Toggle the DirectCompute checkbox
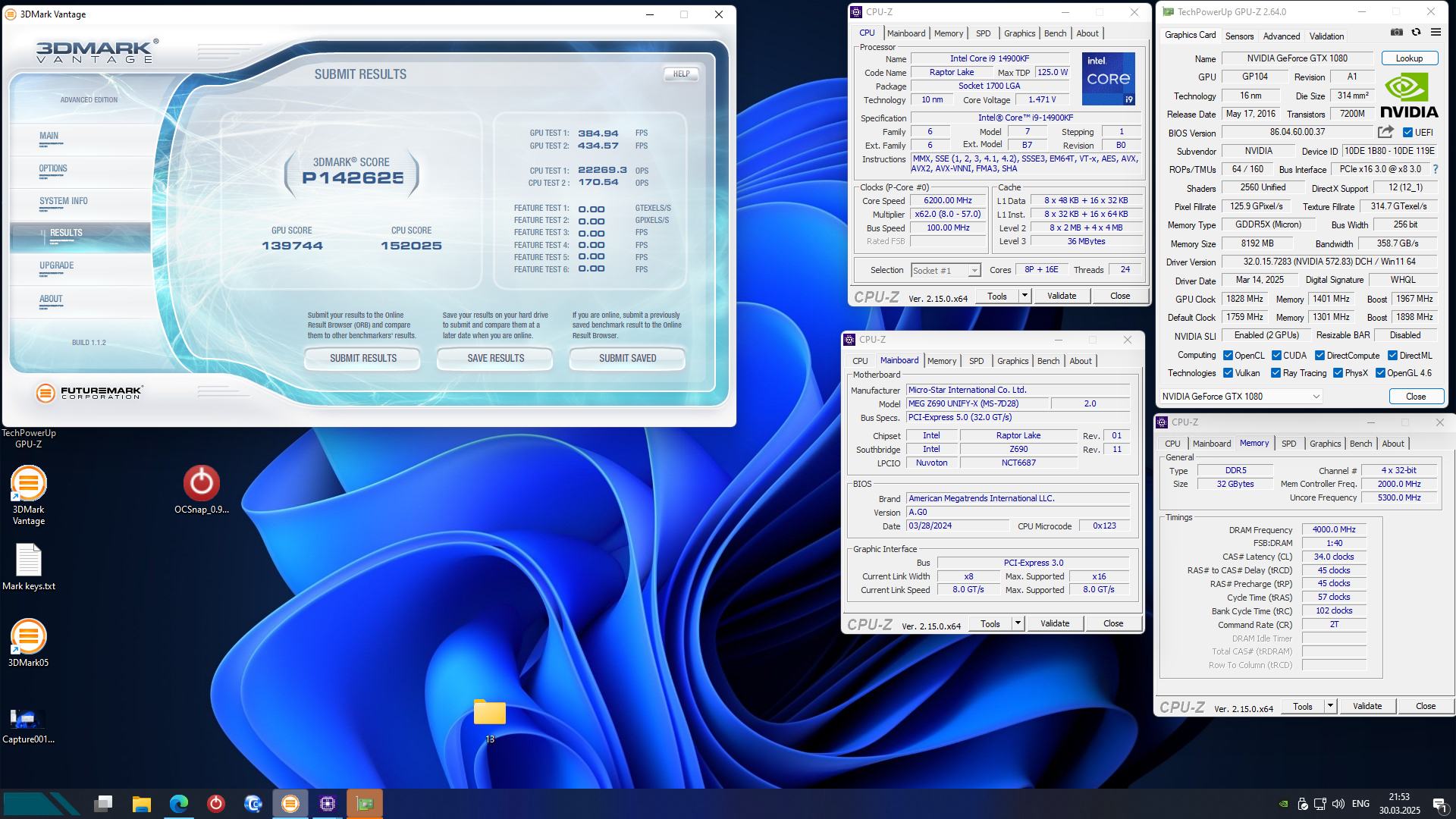 click(1319, 355)
